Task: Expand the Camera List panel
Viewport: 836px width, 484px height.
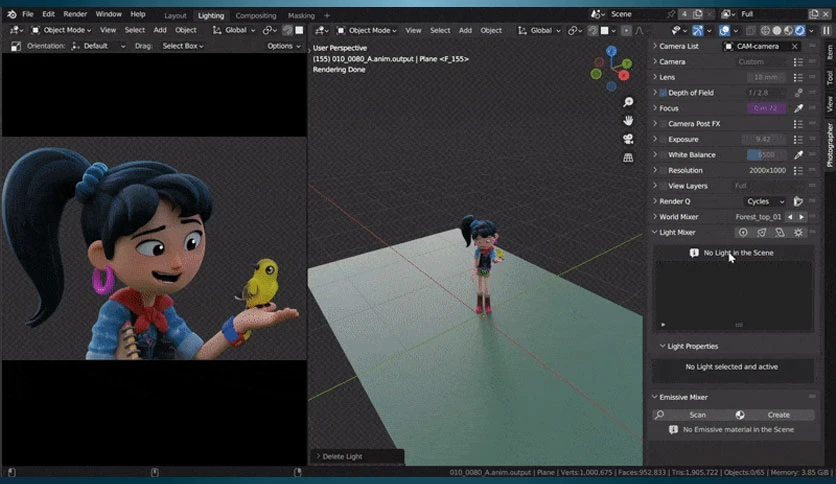Action: (655, 46)
